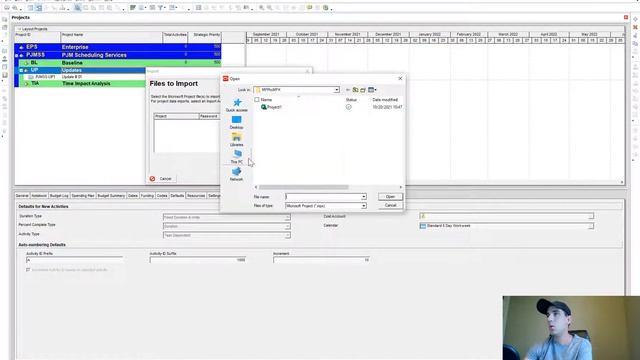Screen dimensions: 640x360
Task: Open the Spending Plan tab
Action: (x=83, y=196)
